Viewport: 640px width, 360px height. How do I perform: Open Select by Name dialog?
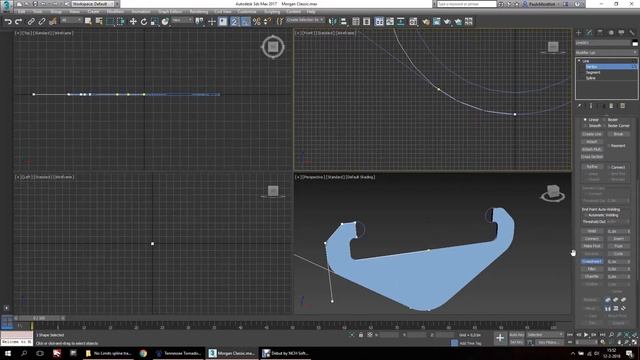coord(99,21)
